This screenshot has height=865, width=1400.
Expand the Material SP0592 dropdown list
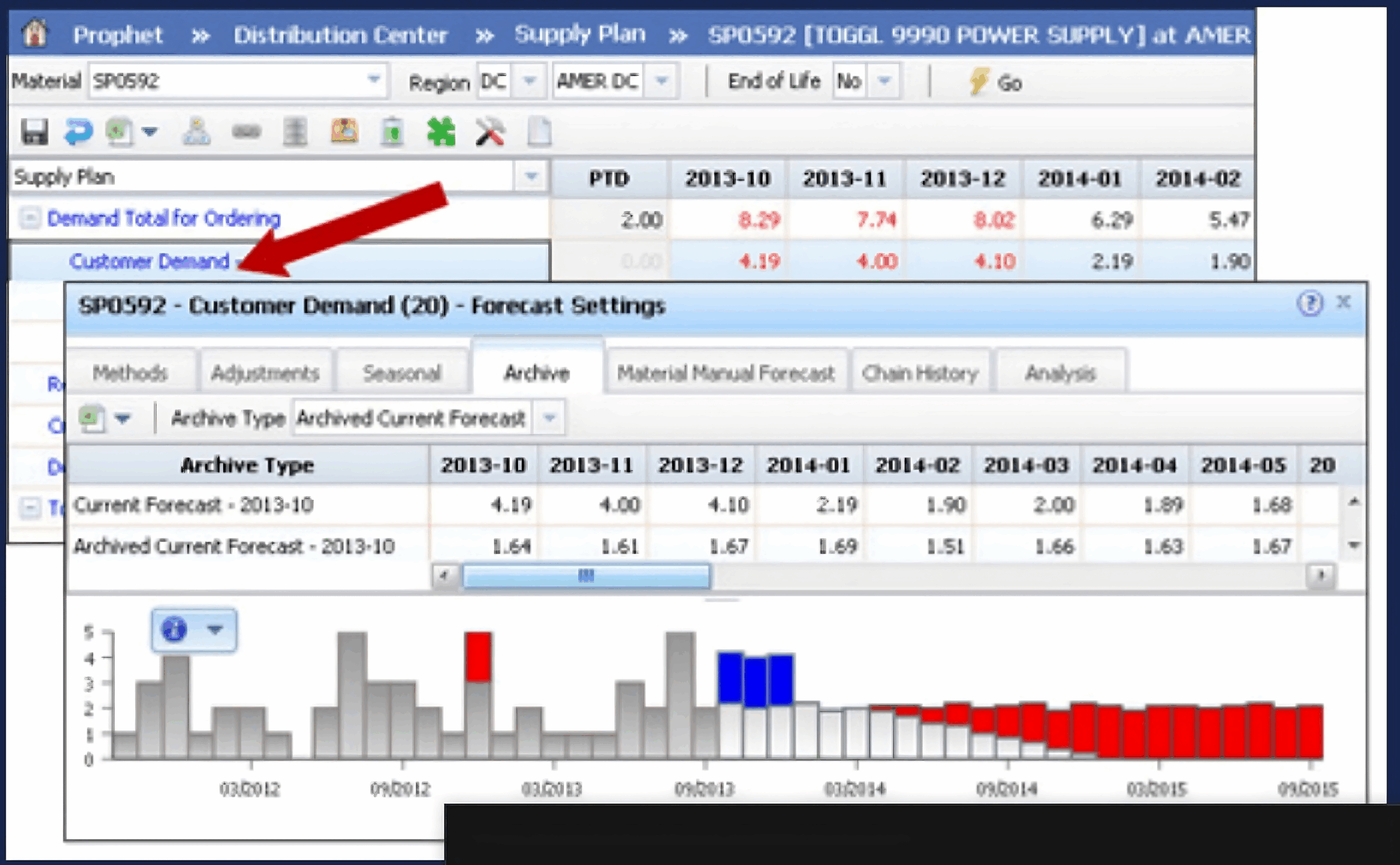(x=375, y=79)
